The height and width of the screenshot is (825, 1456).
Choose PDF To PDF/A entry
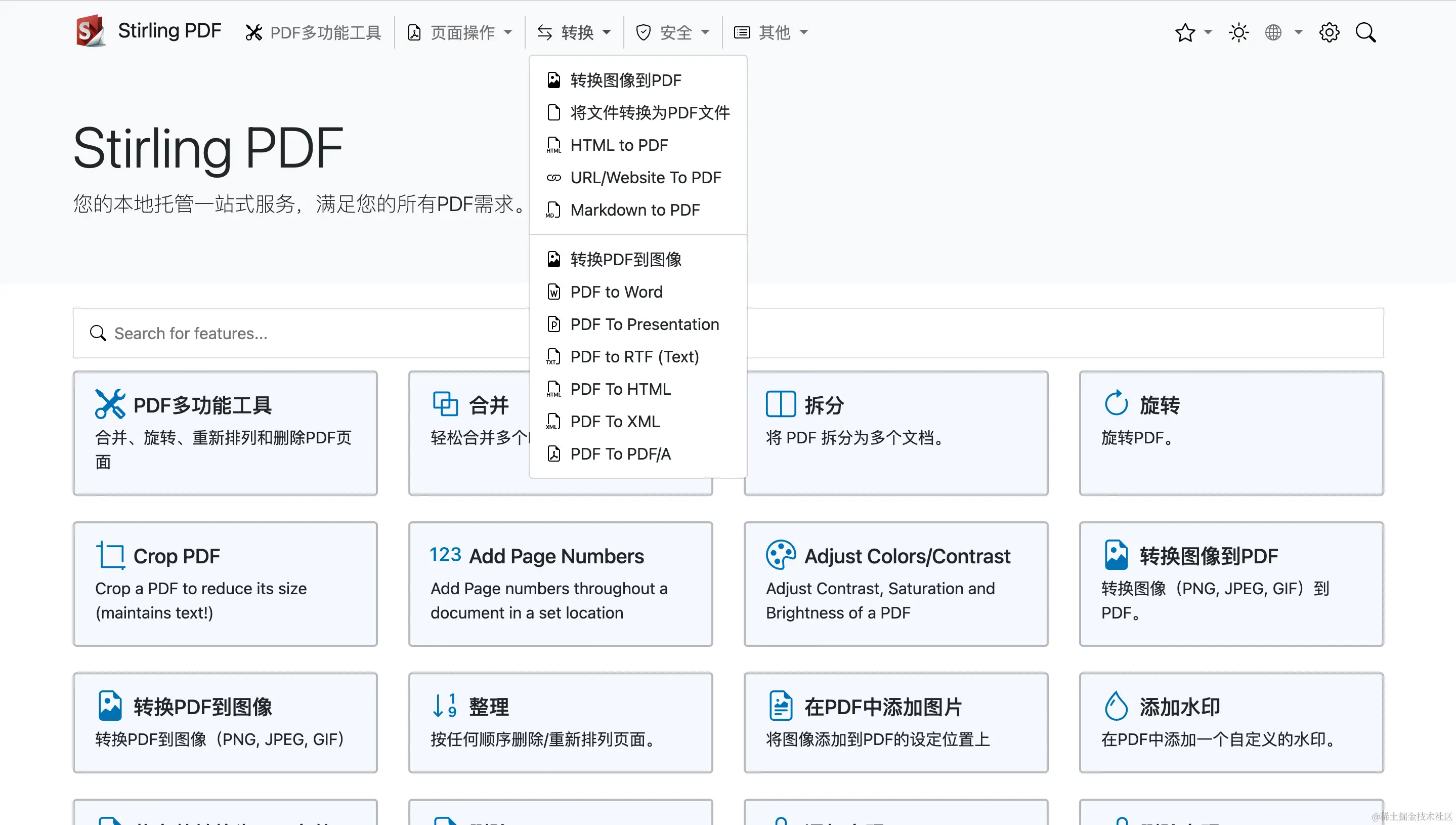click(x=637, y=453)
